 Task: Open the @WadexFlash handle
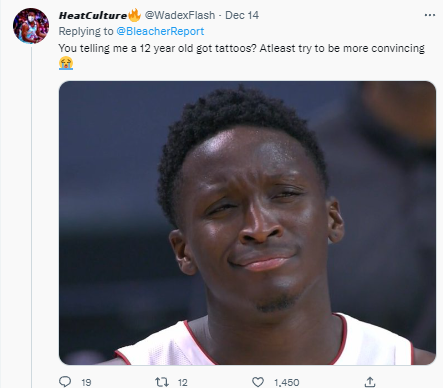point(180,15)
